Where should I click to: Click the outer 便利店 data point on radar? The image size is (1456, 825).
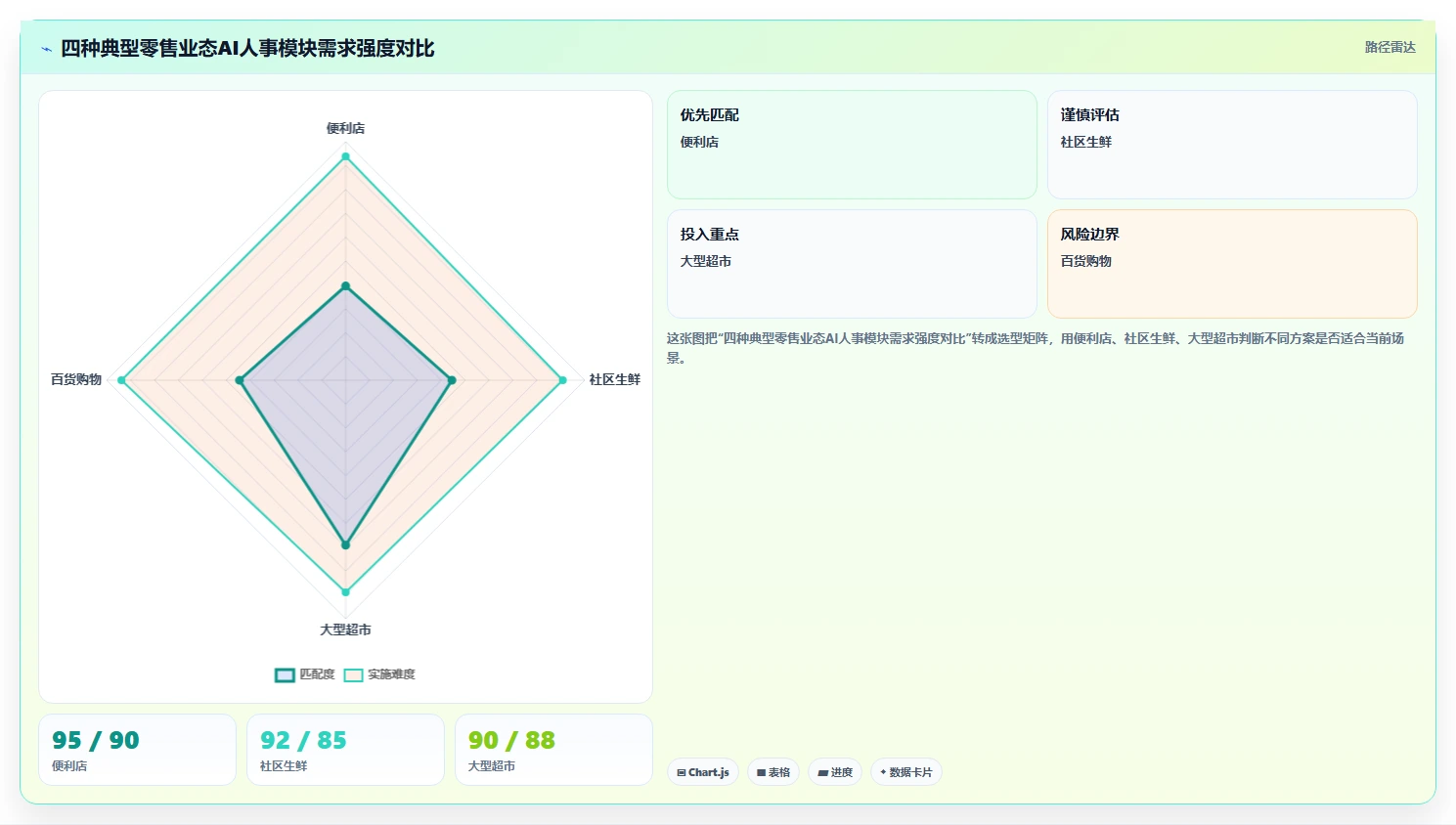point(345,156)
